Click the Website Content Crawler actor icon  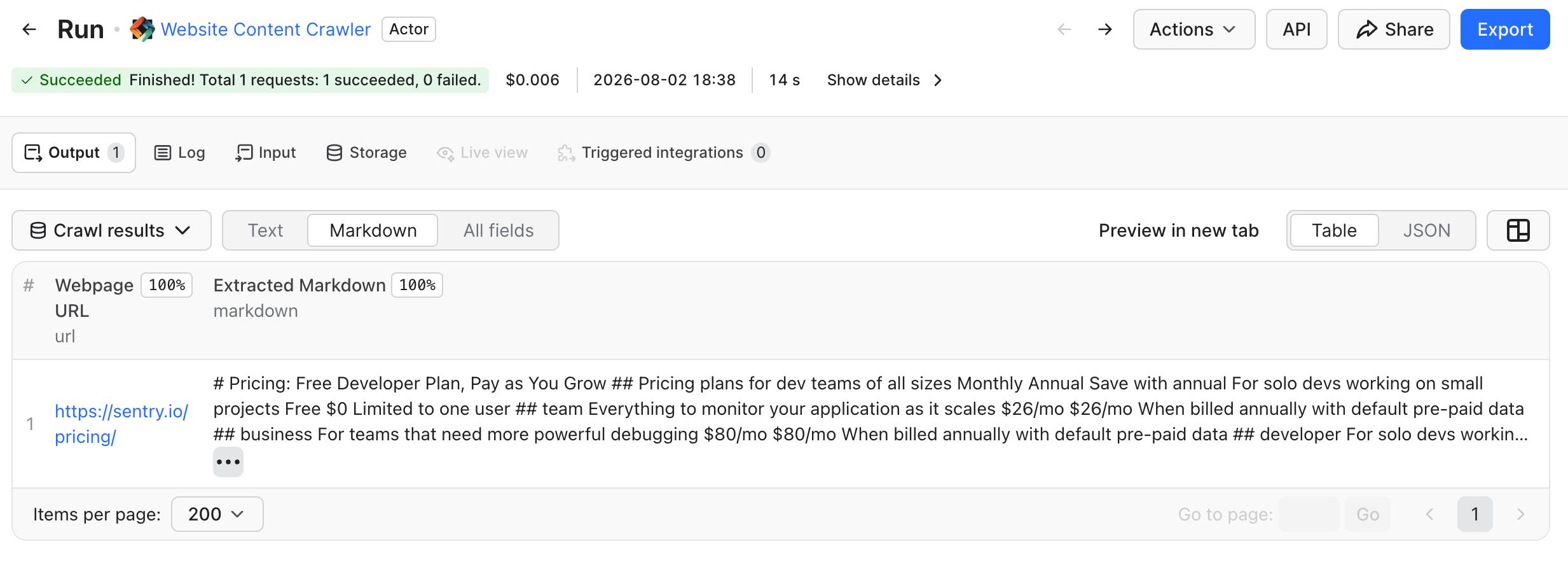coord(142,29)
